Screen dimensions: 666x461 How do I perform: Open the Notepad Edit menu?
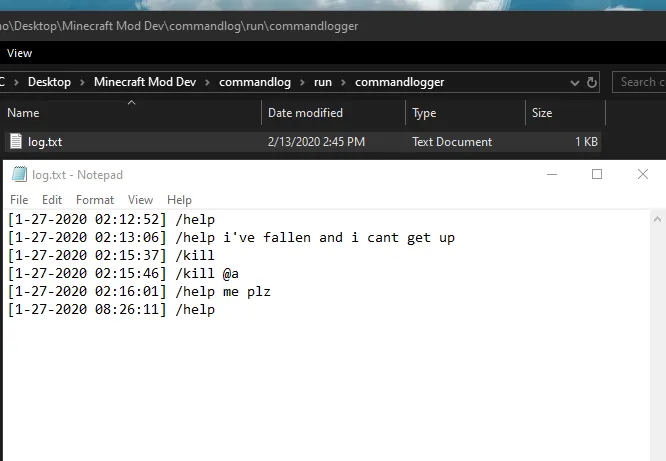coord(52,200)
